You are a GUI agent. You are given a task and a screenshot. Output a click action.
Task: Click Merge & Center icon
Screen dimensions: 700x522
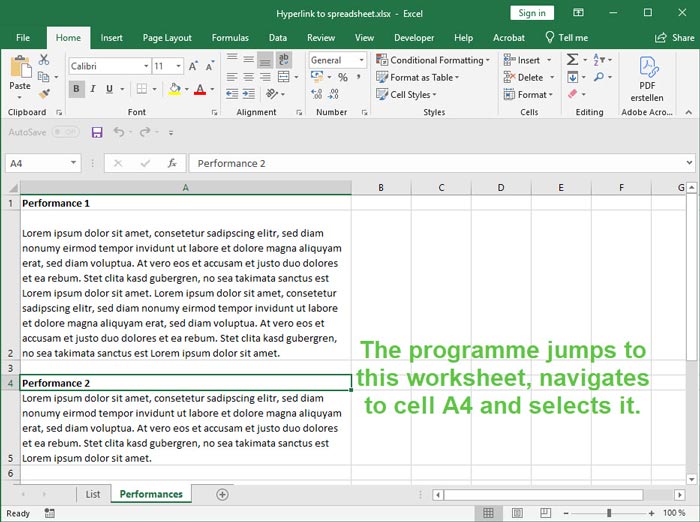[x=283, y=77]
